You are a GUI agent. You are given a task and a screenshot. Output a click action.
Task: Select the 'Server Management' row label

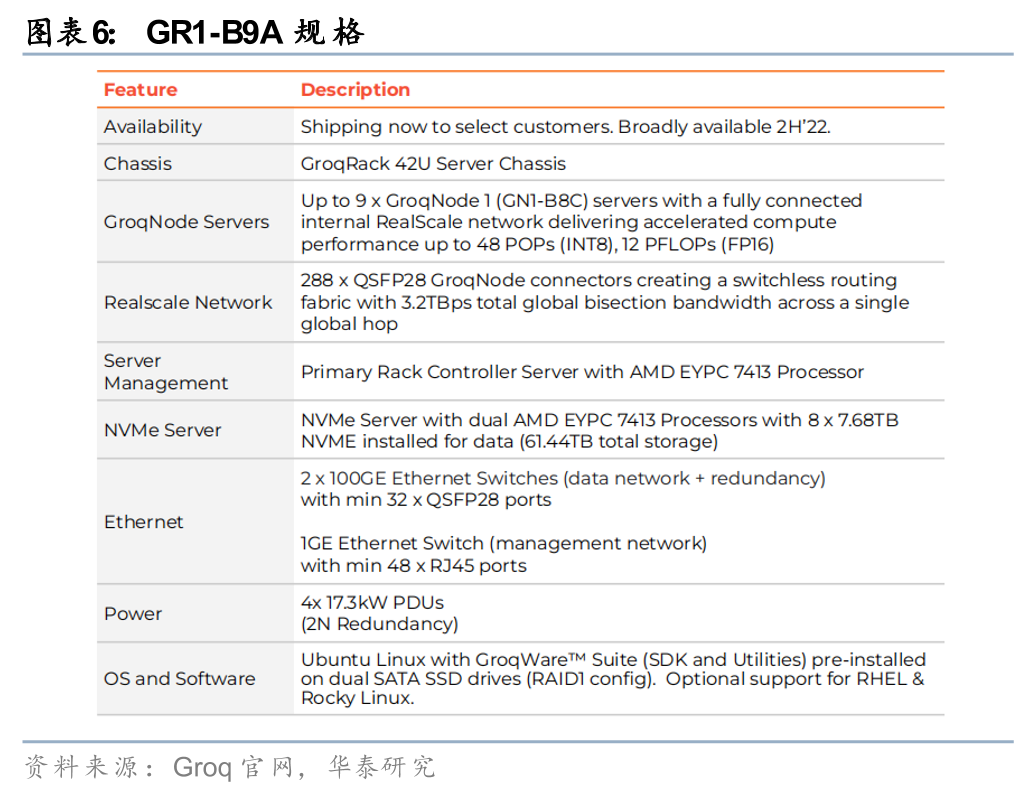point(166,372)
